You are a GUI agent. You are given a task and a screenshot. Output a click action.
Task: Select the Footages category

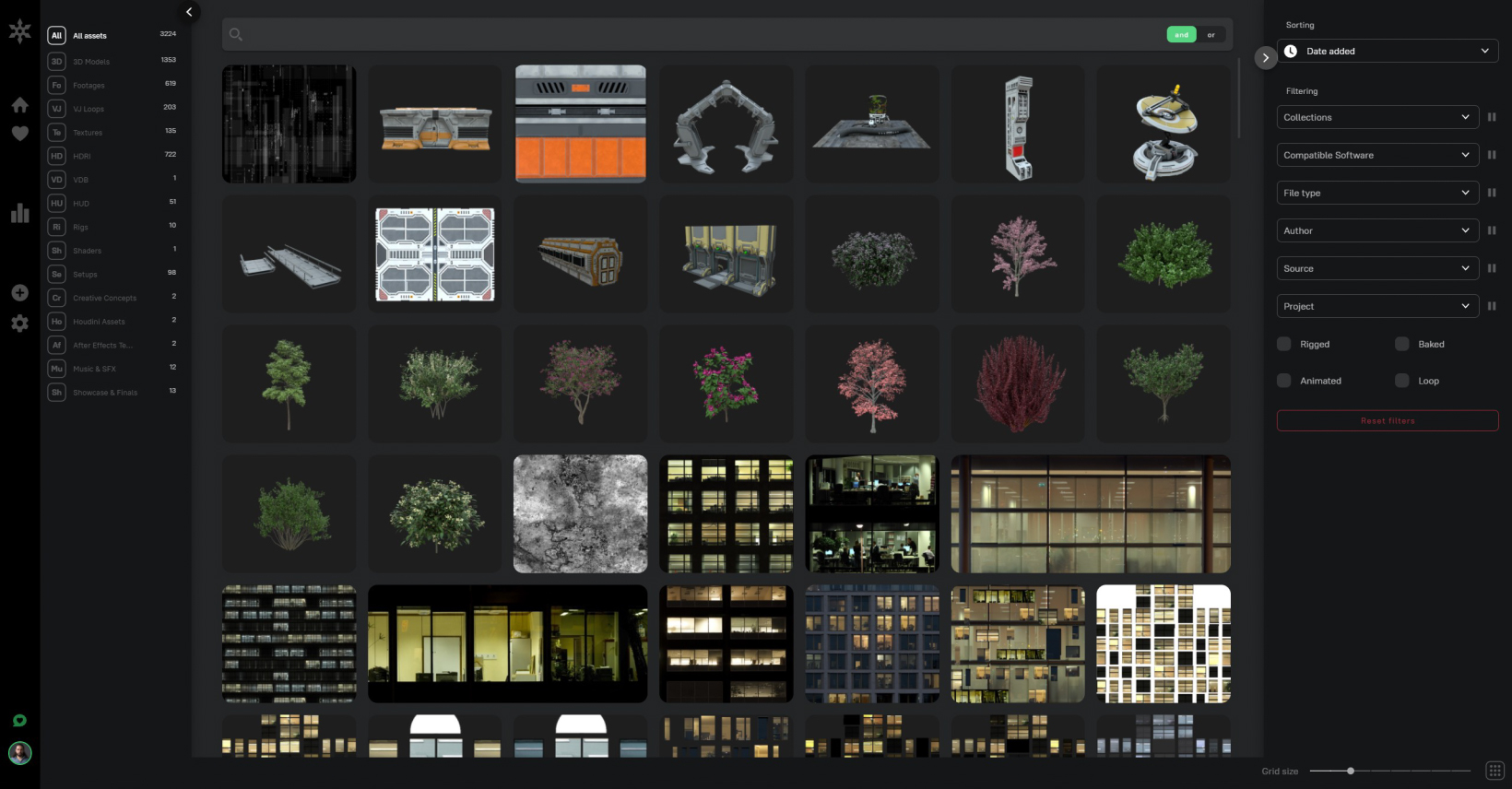[x=112, y=85]
